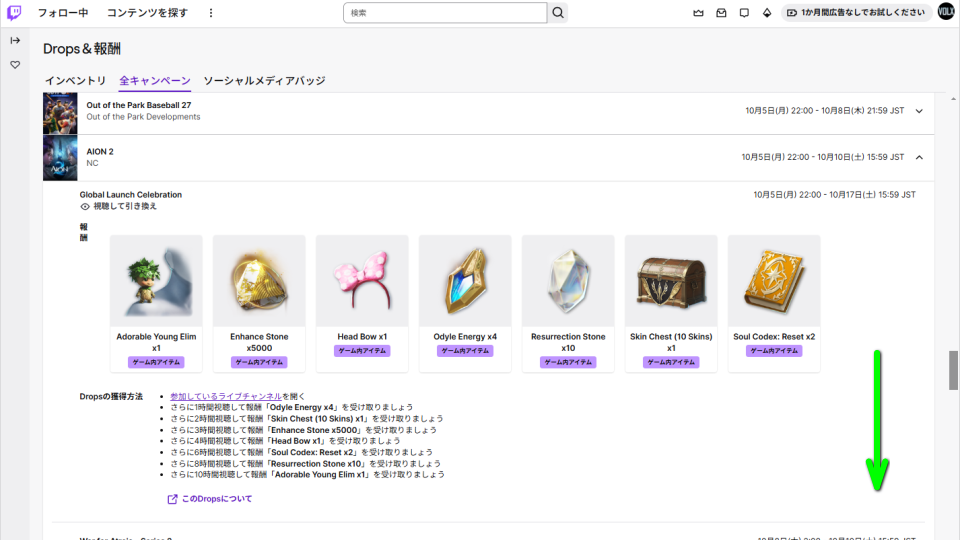The image size is (960, 540).
Task: Select the Enhance Stone x5000 reward image
Action: (259, 281)
